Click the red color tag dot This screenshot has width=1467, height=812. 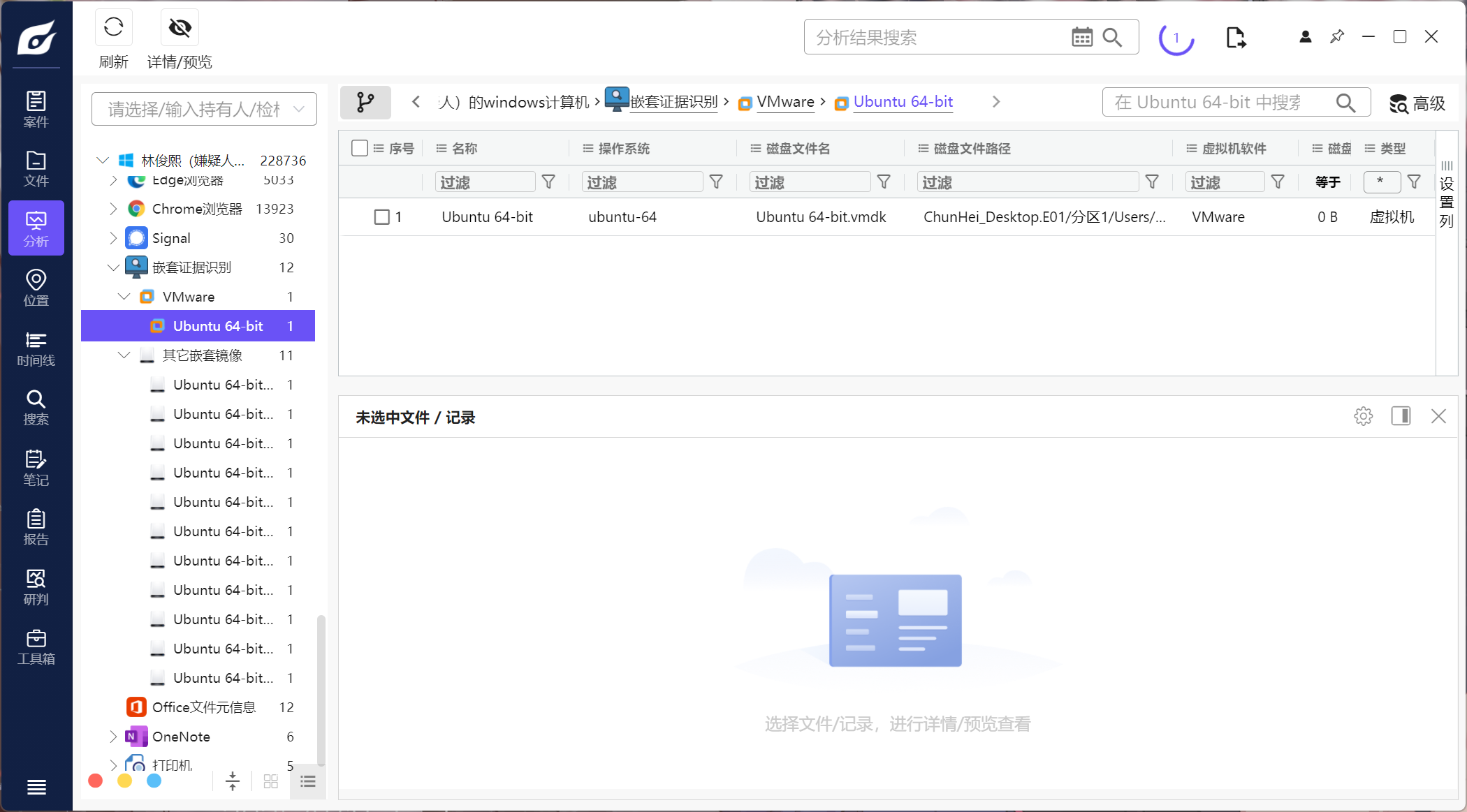pyautogui.click(x=96, y=781)
